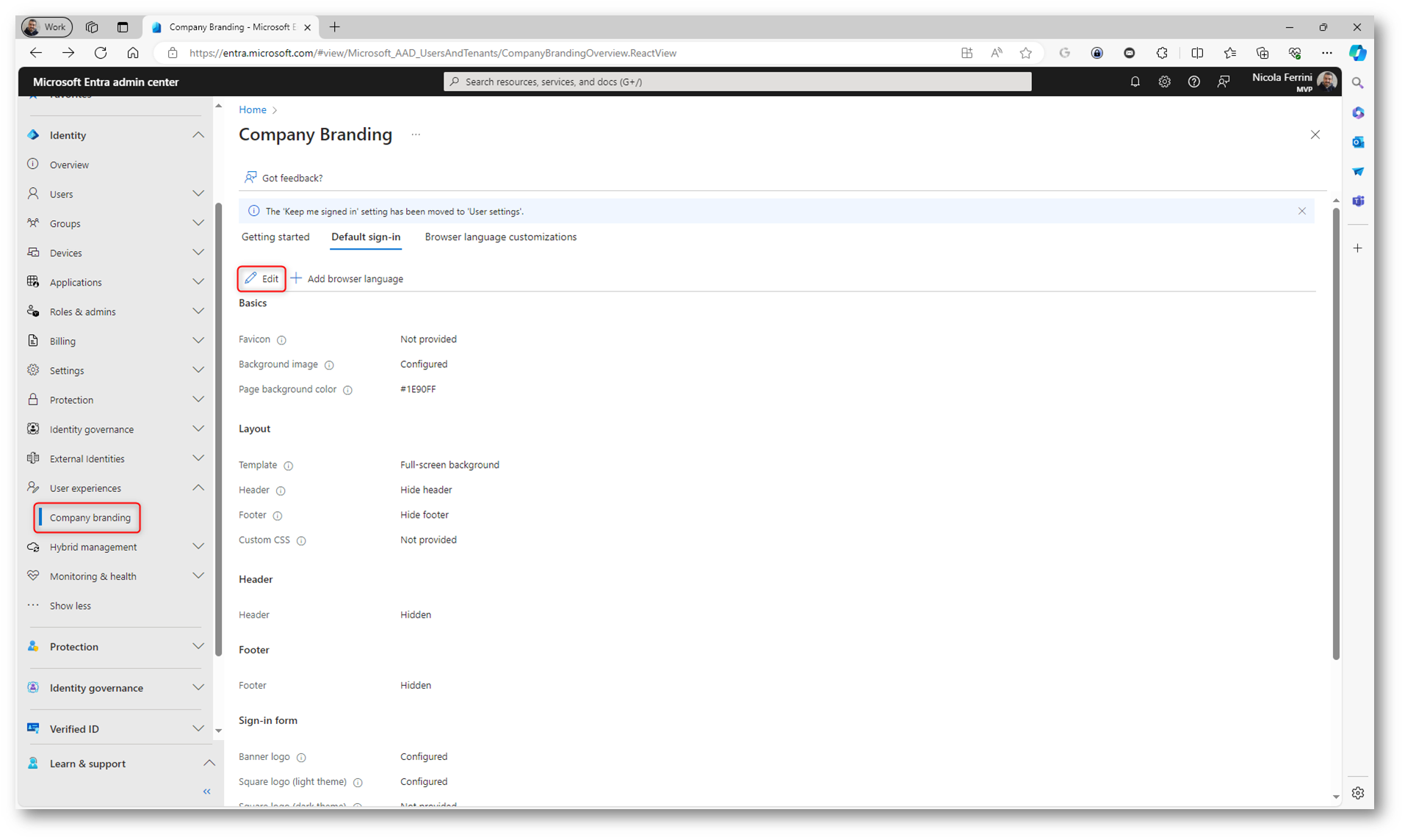Image resolution: width=1405 pixels, height=840 pixels.
Task: Expand the Users menu
Action: click(198, 194)
